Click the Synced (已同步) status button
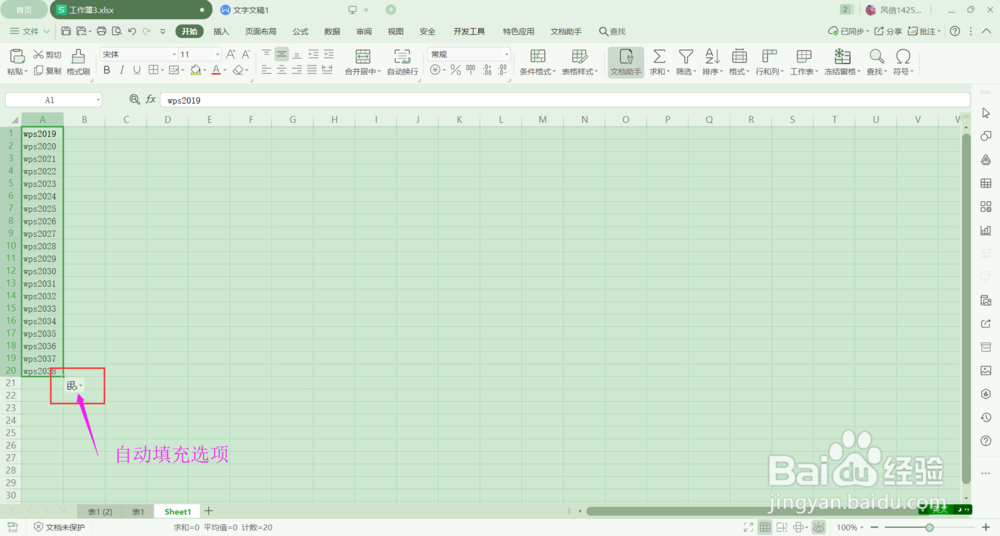The width and height of the screenshot is (1000, 536). point(848,31)
